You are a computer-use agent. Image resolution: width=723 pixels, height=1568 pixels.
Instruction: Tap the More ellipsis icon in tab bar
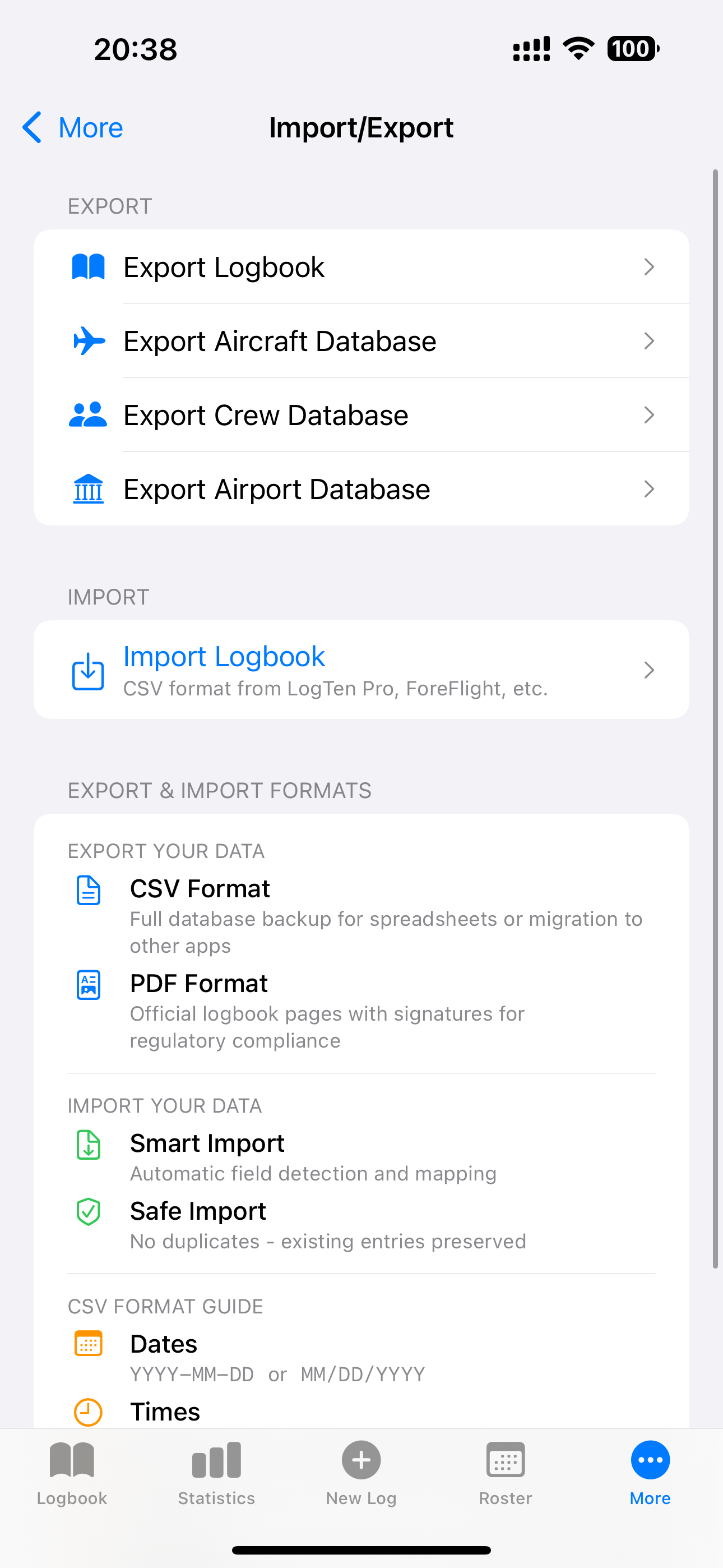pos(650,1460)
